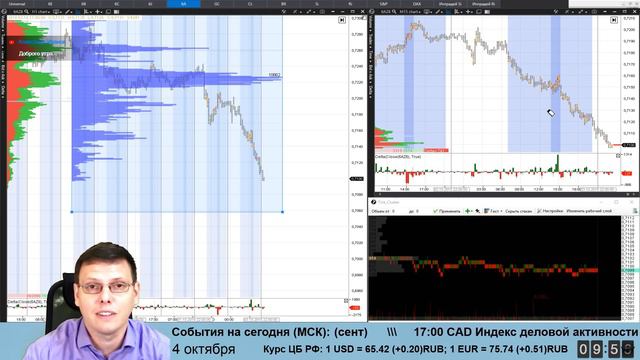
Task: Click the pin icon in right chart title bar
Action: [x=556, y=11]
